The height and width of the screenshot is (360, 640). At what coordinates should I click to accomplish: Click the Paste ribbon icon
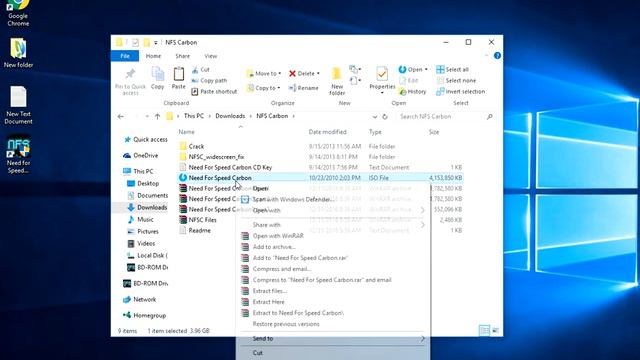(x=178, y=74)
